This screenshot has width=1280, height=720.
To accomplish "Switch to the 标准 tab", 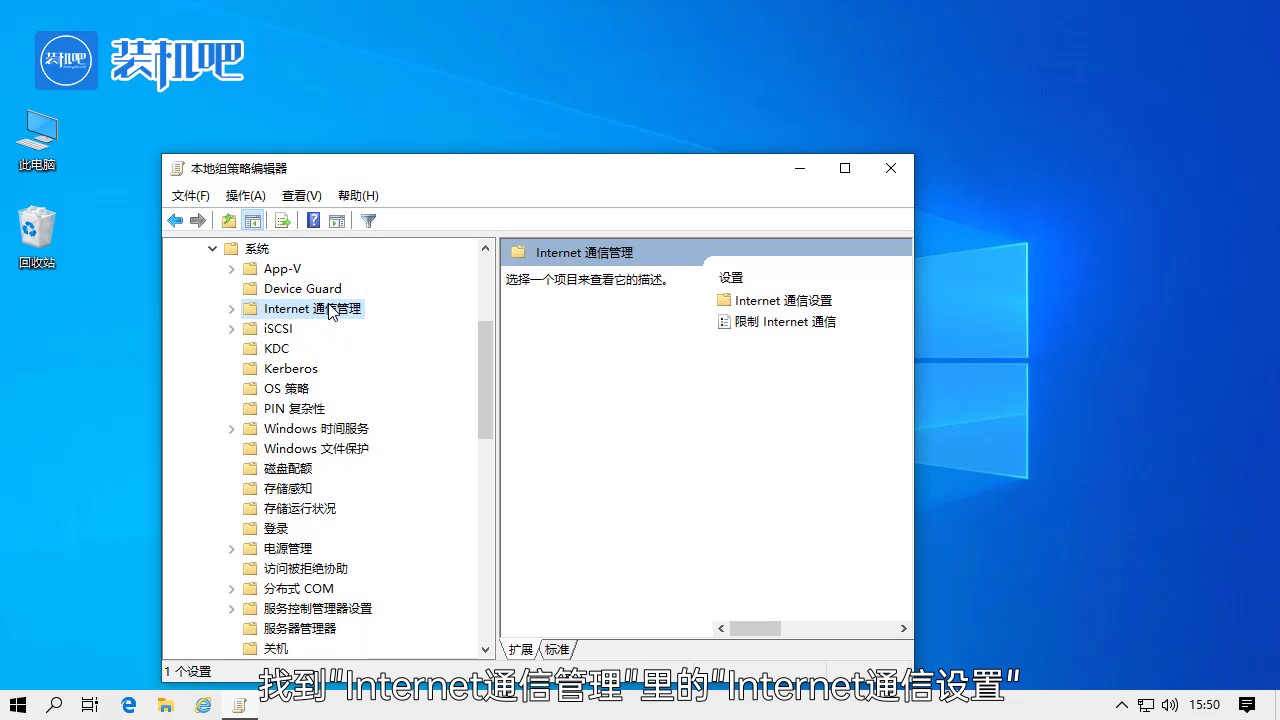I will 557,649.
